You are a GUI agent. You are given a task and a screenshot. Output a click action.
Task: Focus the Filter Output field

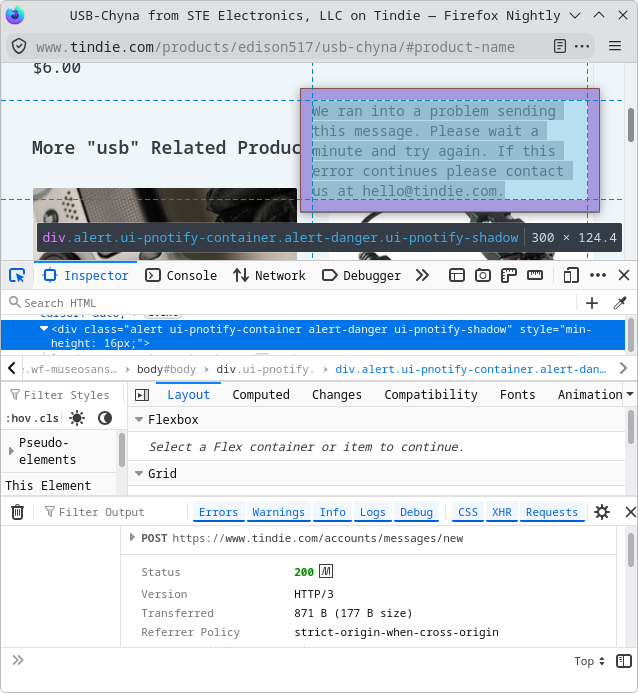[113, 512]
